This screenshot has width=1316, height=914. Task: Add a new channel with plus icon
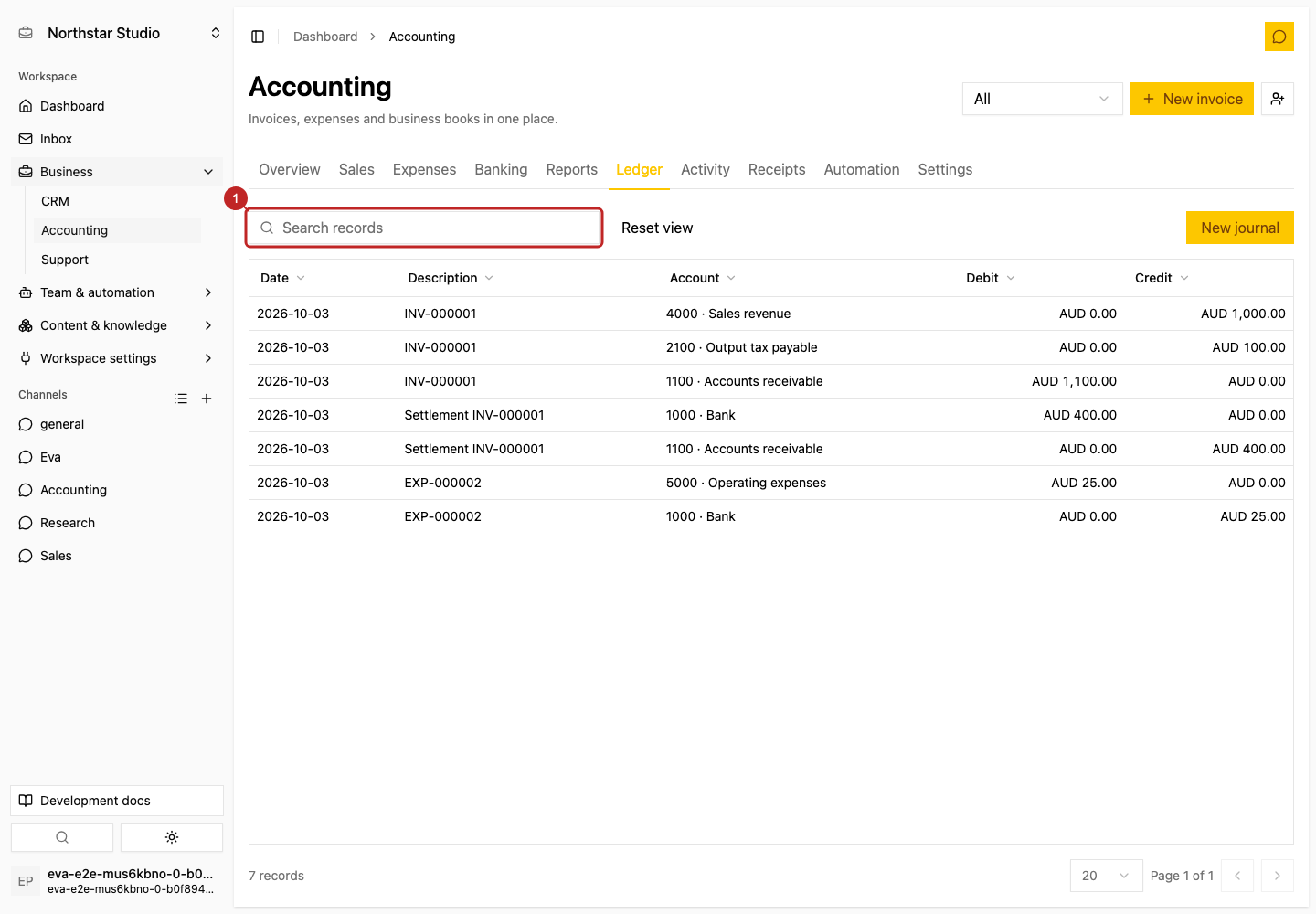pyautogui.click(x=207, y=399)
